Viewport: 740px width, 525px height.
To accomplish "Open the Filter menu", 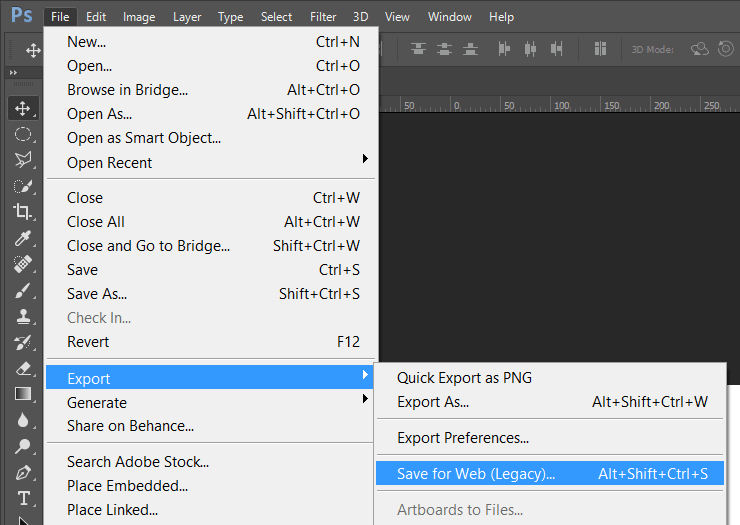I will pos(323,17).
